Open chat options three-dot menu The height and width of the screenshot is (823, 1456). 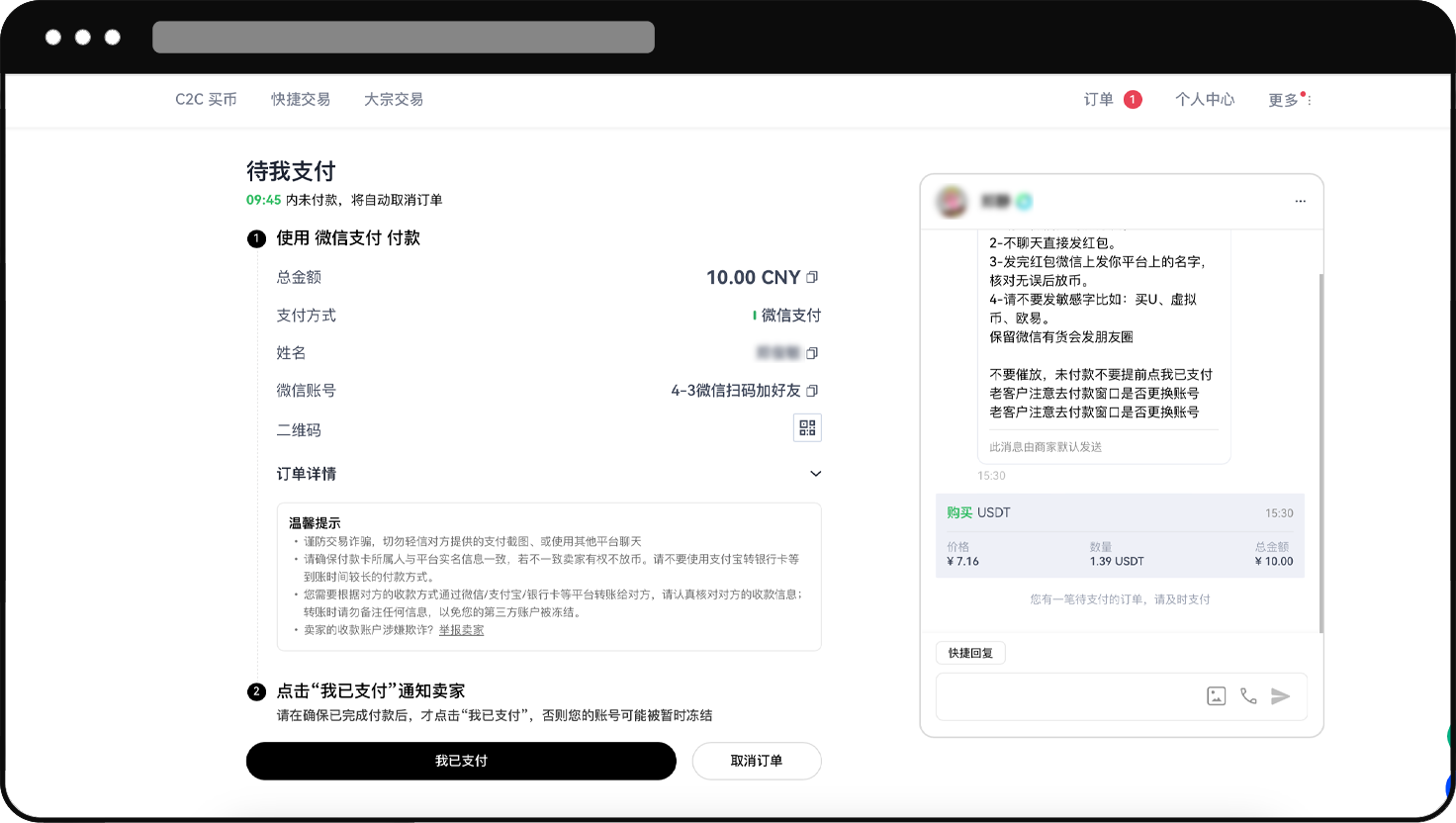click(1300, 201)
